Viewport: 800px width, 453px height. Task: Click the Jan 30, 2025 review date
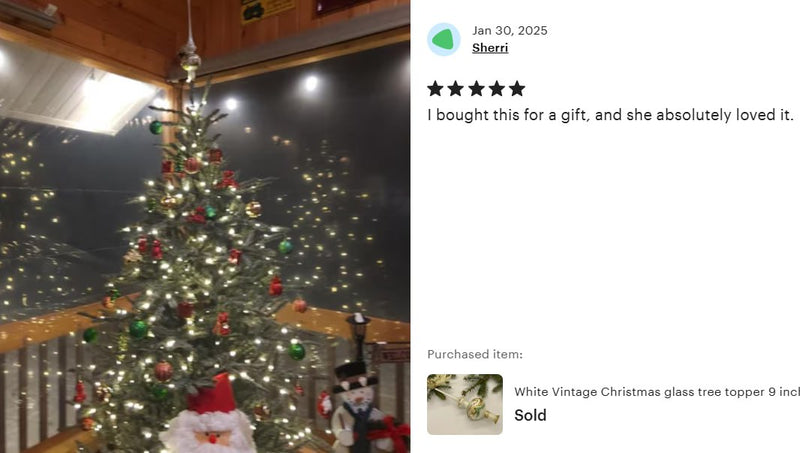510,31
